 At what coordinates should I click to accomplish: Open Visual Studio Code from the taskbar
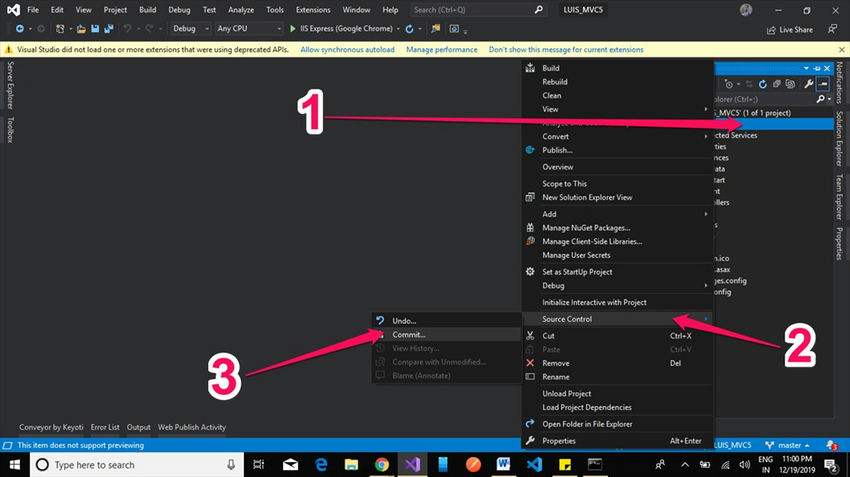pyautogui.click(x=534, y=465)
